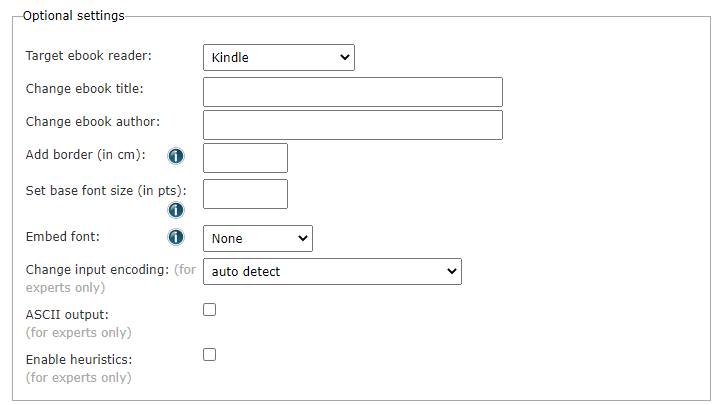Image resolution: width=718 pixels, height=405 pixels.
Task: Click into the Change ebook author field
Action: [352, 125]
